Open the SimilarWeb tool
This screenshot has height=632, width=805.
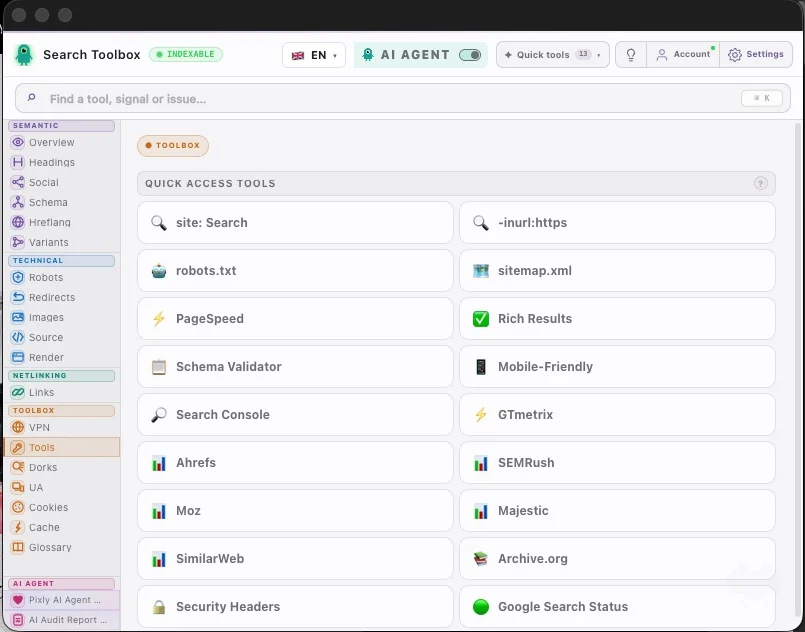(295, 559)
